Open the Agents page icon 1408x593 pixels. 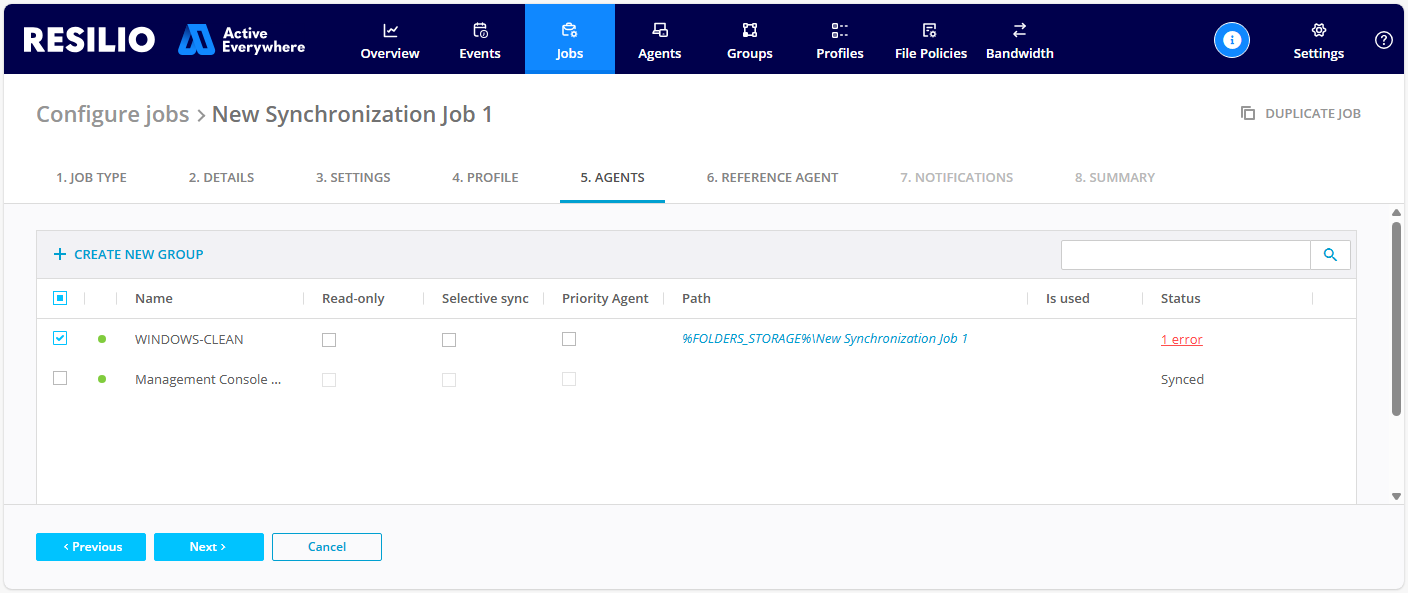(660, 31)
